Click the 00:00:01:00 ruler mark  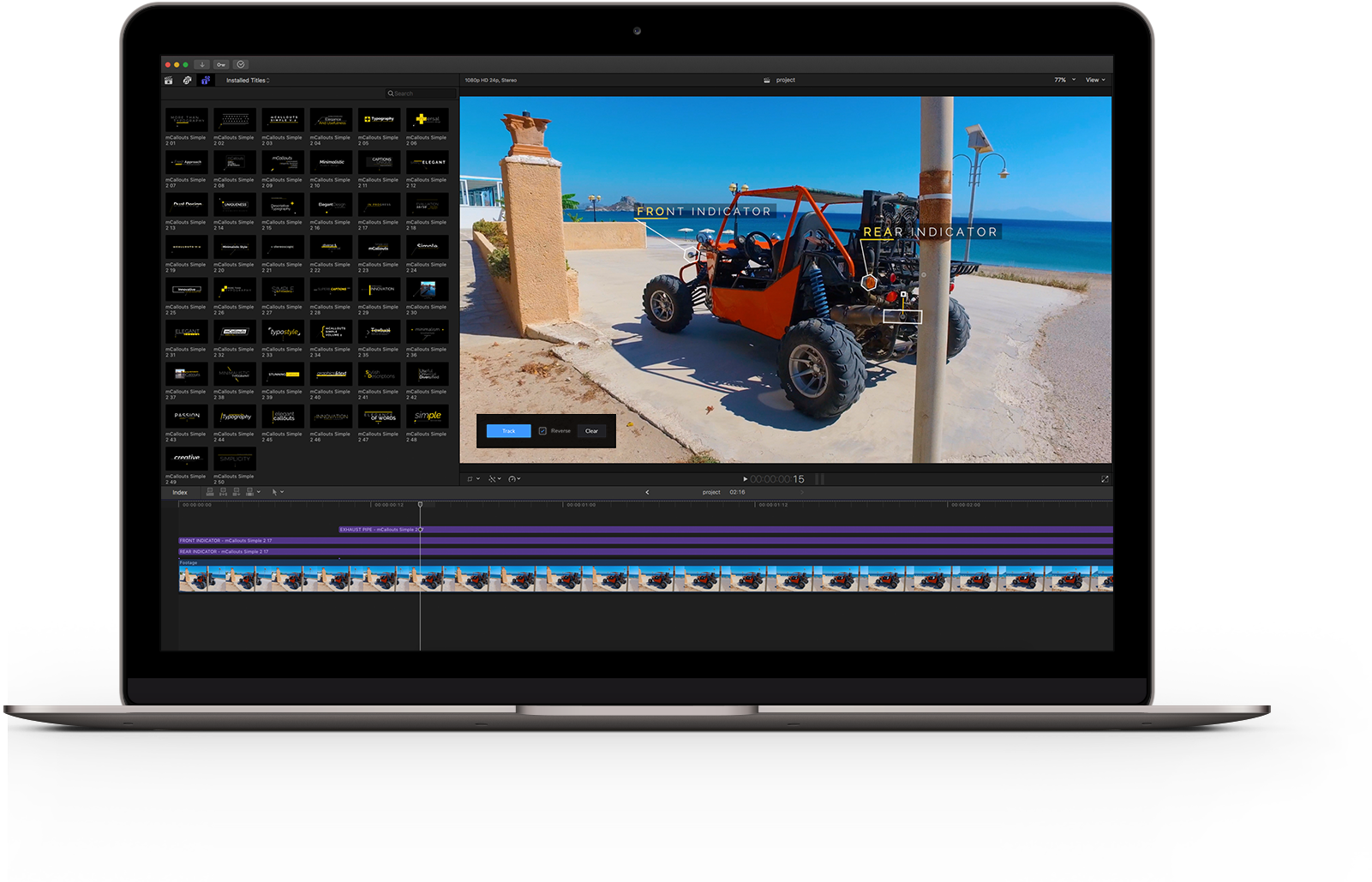click(580, 505)
